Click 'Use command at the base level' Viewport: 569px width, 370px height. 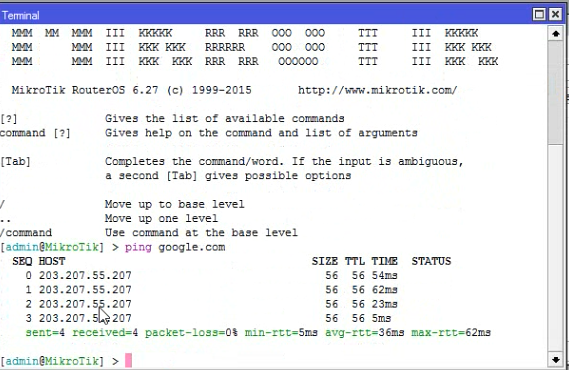[x=201, y=233]
